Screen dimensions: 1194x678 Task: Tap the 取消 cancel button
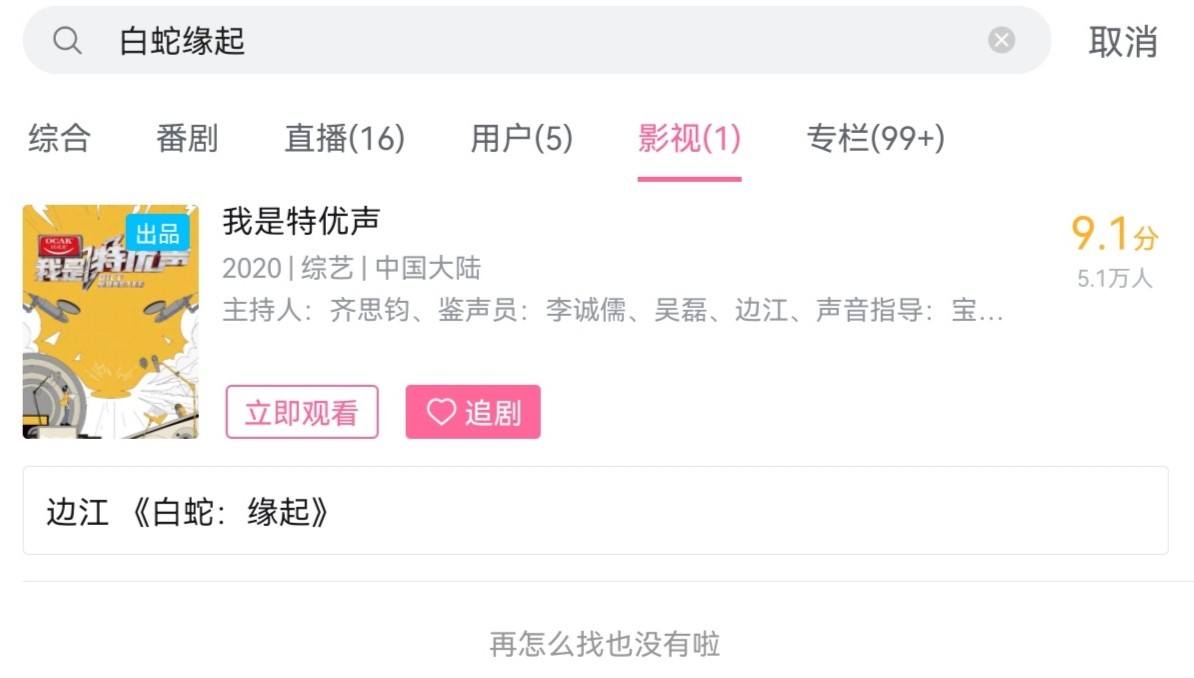(x=1122, y=42)
